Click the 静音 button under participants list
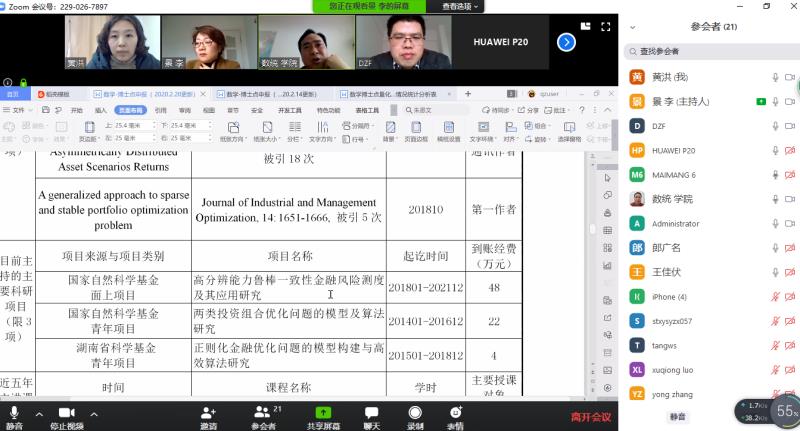Image resolution: width=800 pixels, height=431 pixels. 678,416
